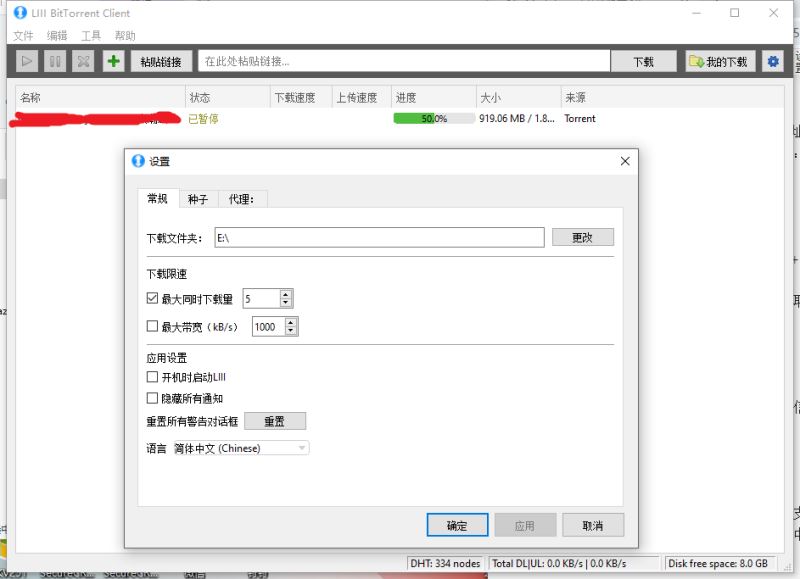Maximize the LIII BitTorrent Client window

tap(735, 13)
